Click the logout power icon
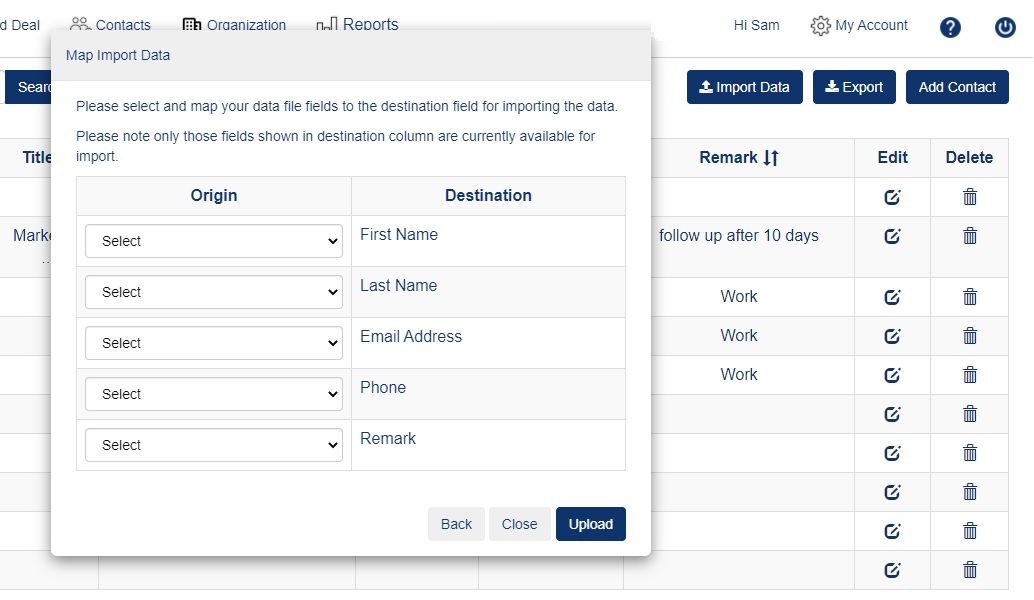This screenshot has height=600, width=1034. click(x=1004, y=27)
